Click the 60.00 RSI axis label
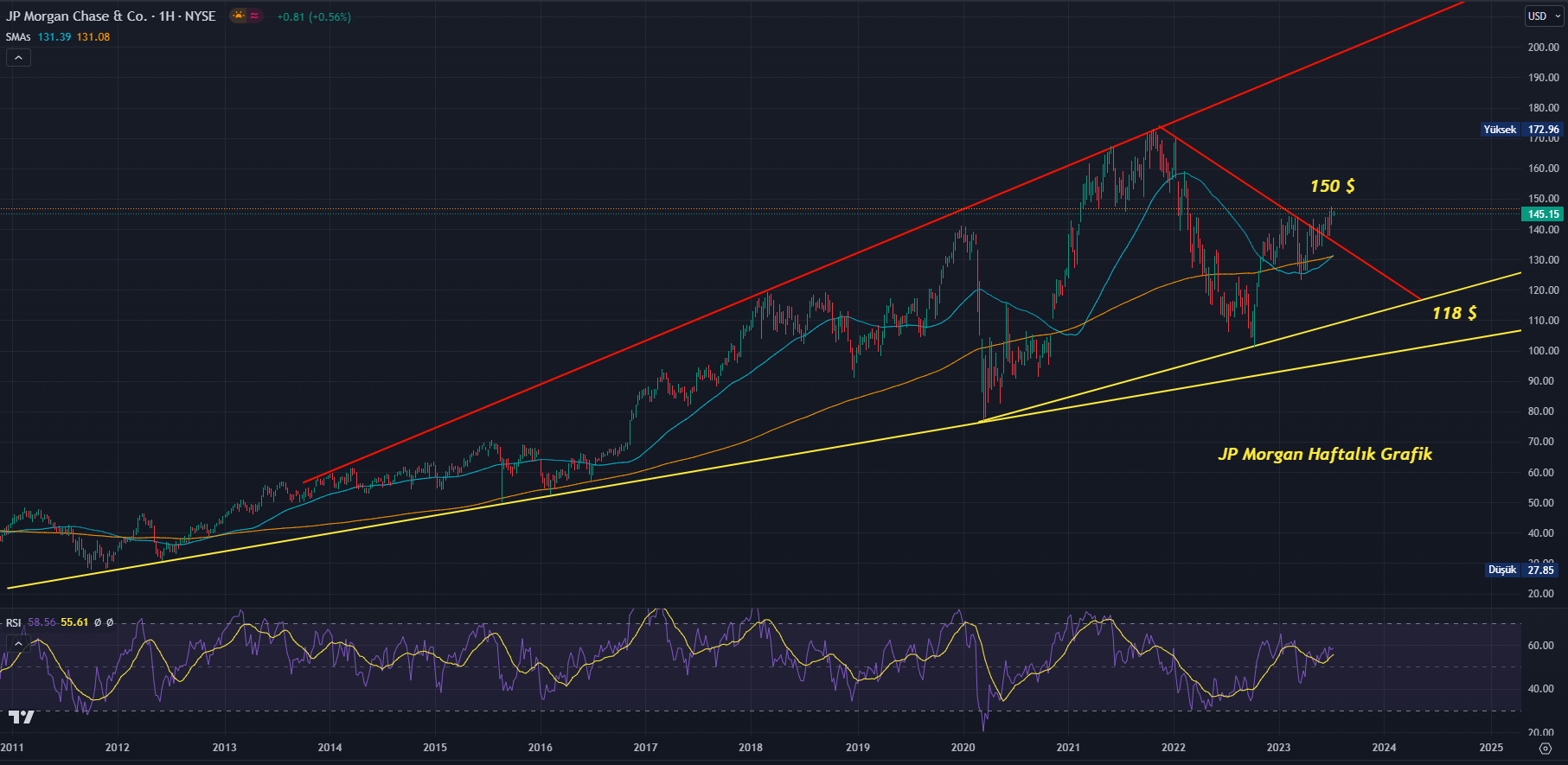This screenshot has height=765, width=1568. pos(1541,646)
